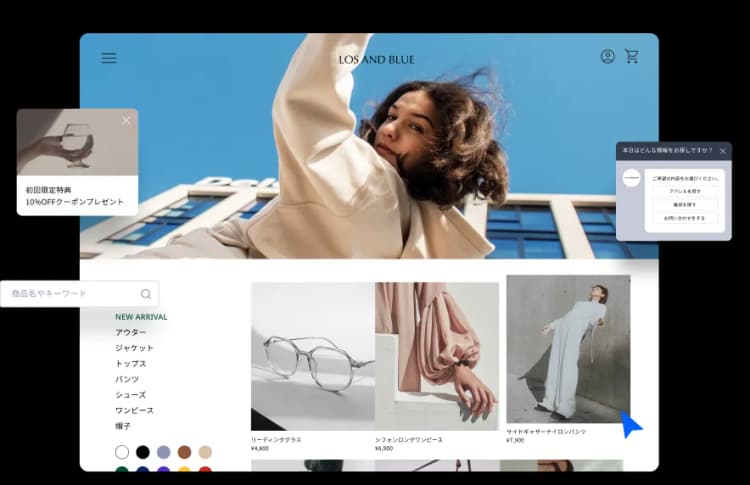Open the user account icon
Image resolution: width=750 pixels, height=485 pixels.
tap(607, 57)
